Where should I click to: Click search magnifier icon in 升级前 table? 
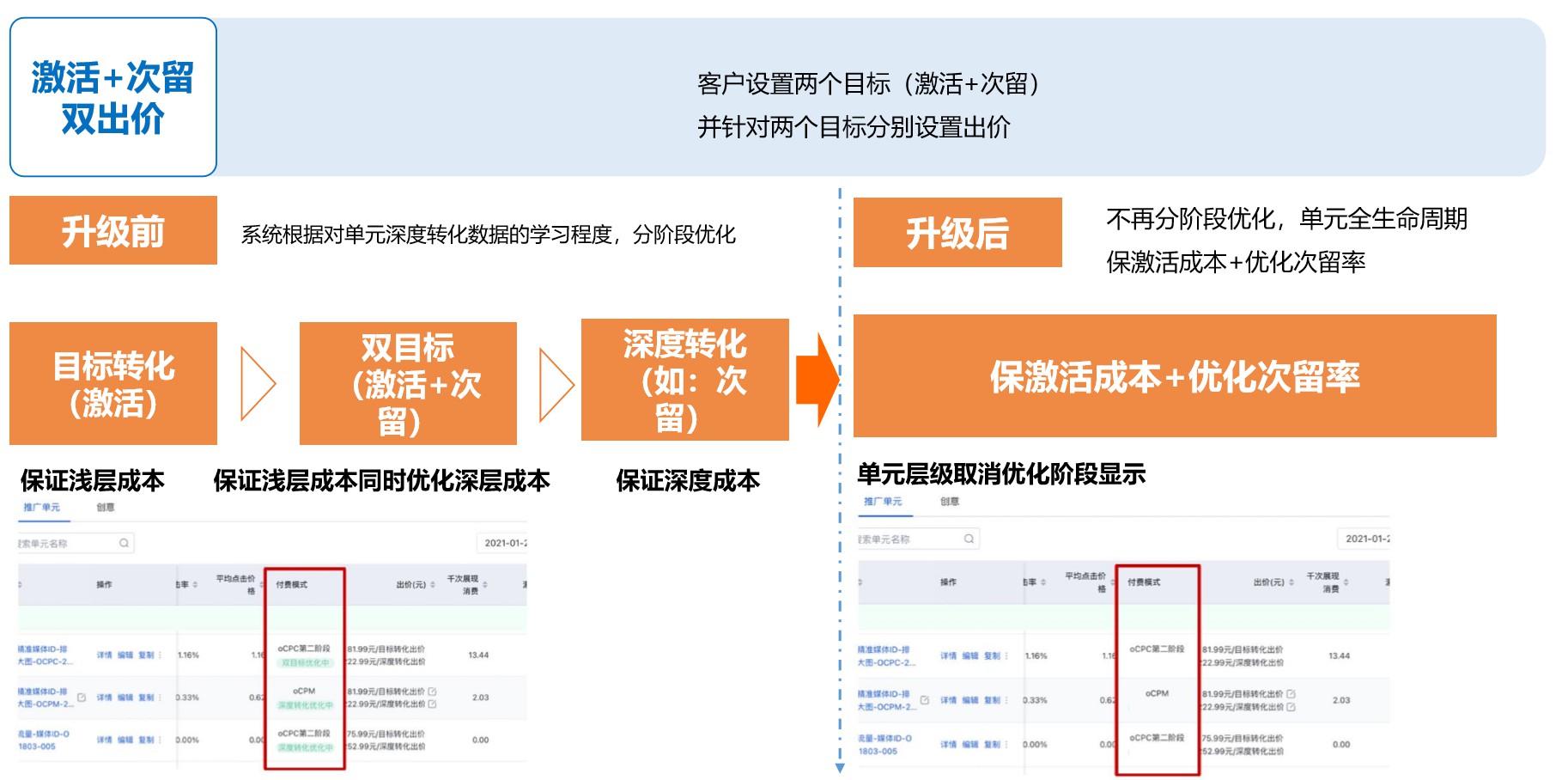[124, 543]
